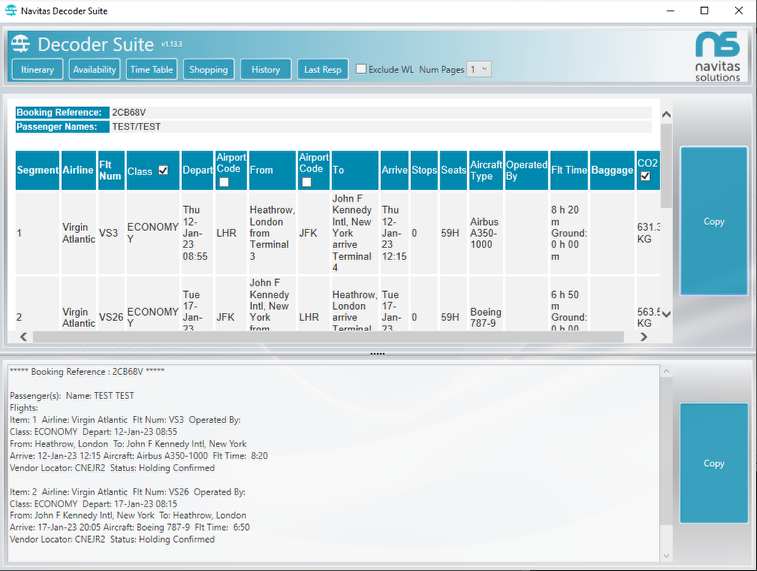Click the Decoder Suite globe logo icon

click(x=20, y=44)
